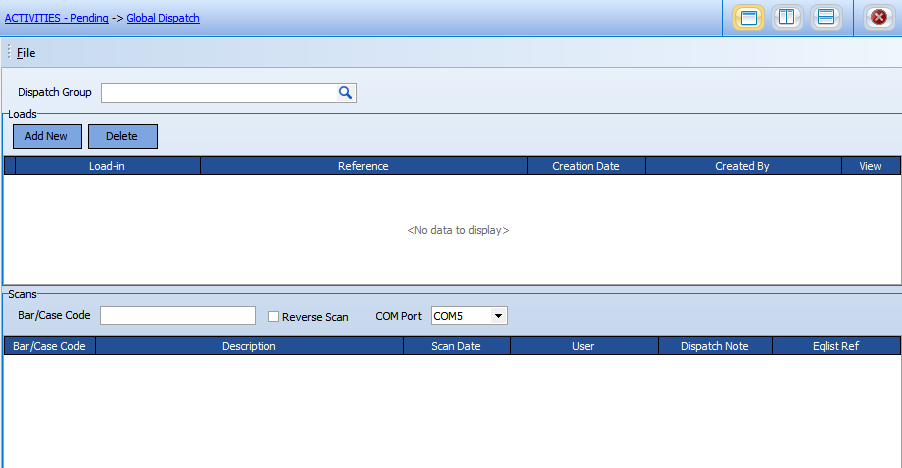Open the File menu
The width and height of the screenshot is (902, 468).
tap(26, 53)
